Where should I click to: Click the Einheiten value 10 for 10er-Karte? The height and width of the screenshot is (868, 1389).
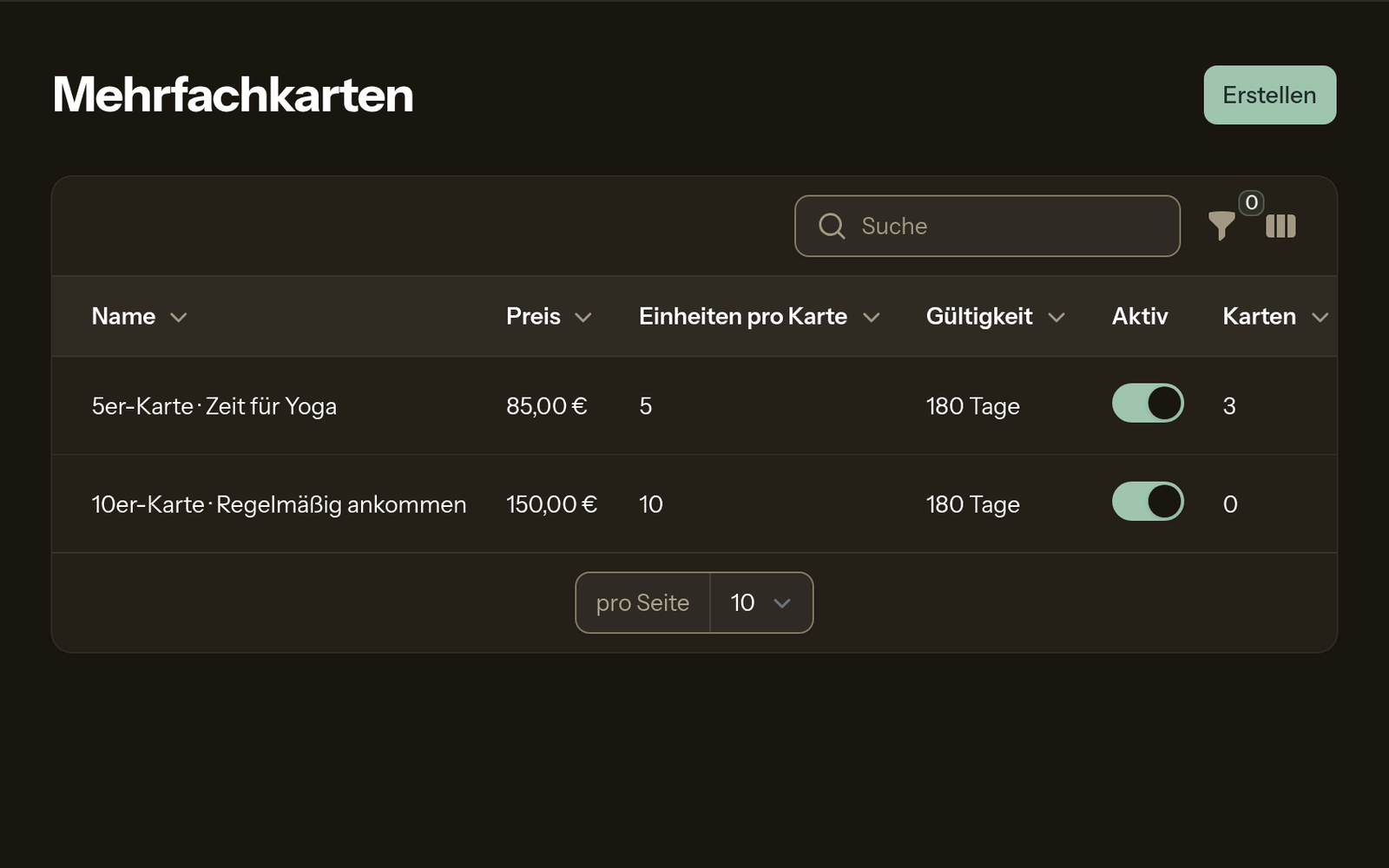tap(651, 504)
